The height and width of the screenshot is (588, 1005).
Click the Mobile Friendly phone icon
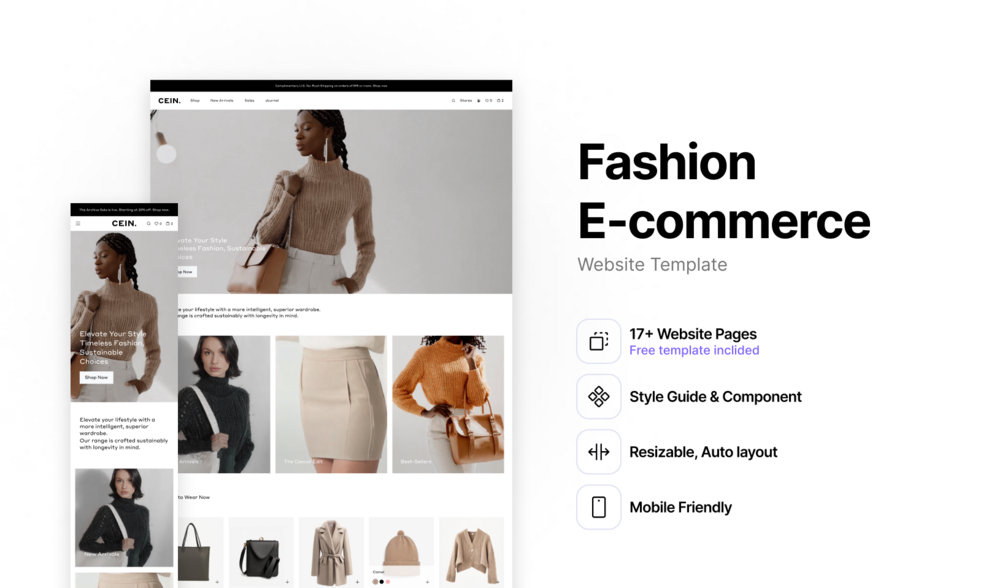coord(599,507)
